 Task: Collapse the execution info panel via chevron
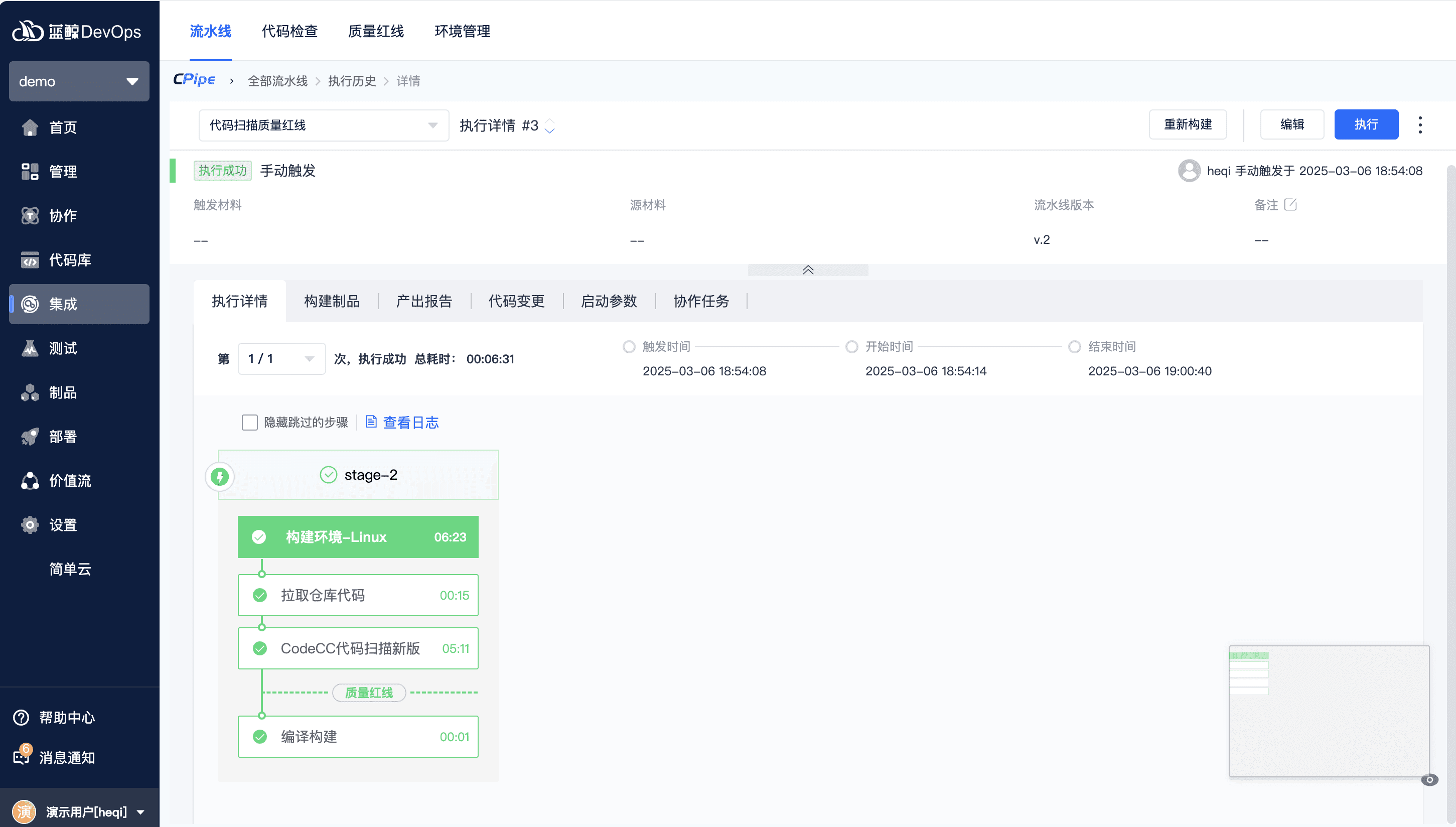[807, 270]
